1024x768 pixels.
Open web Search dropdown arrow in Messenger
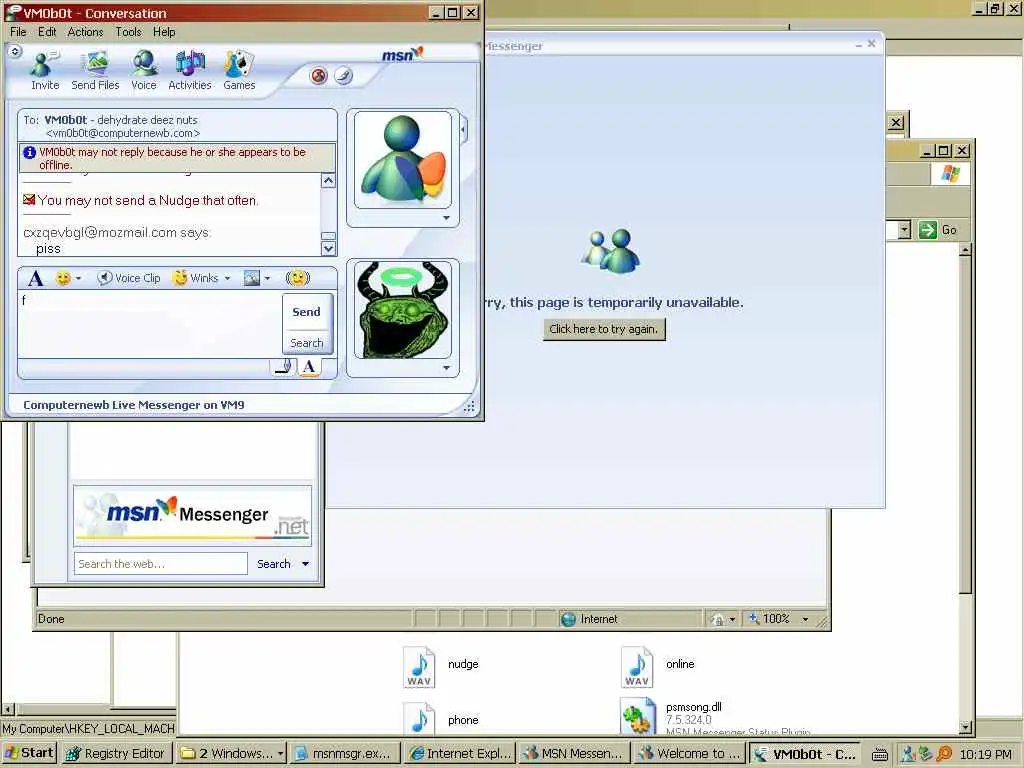click(306, 564)
